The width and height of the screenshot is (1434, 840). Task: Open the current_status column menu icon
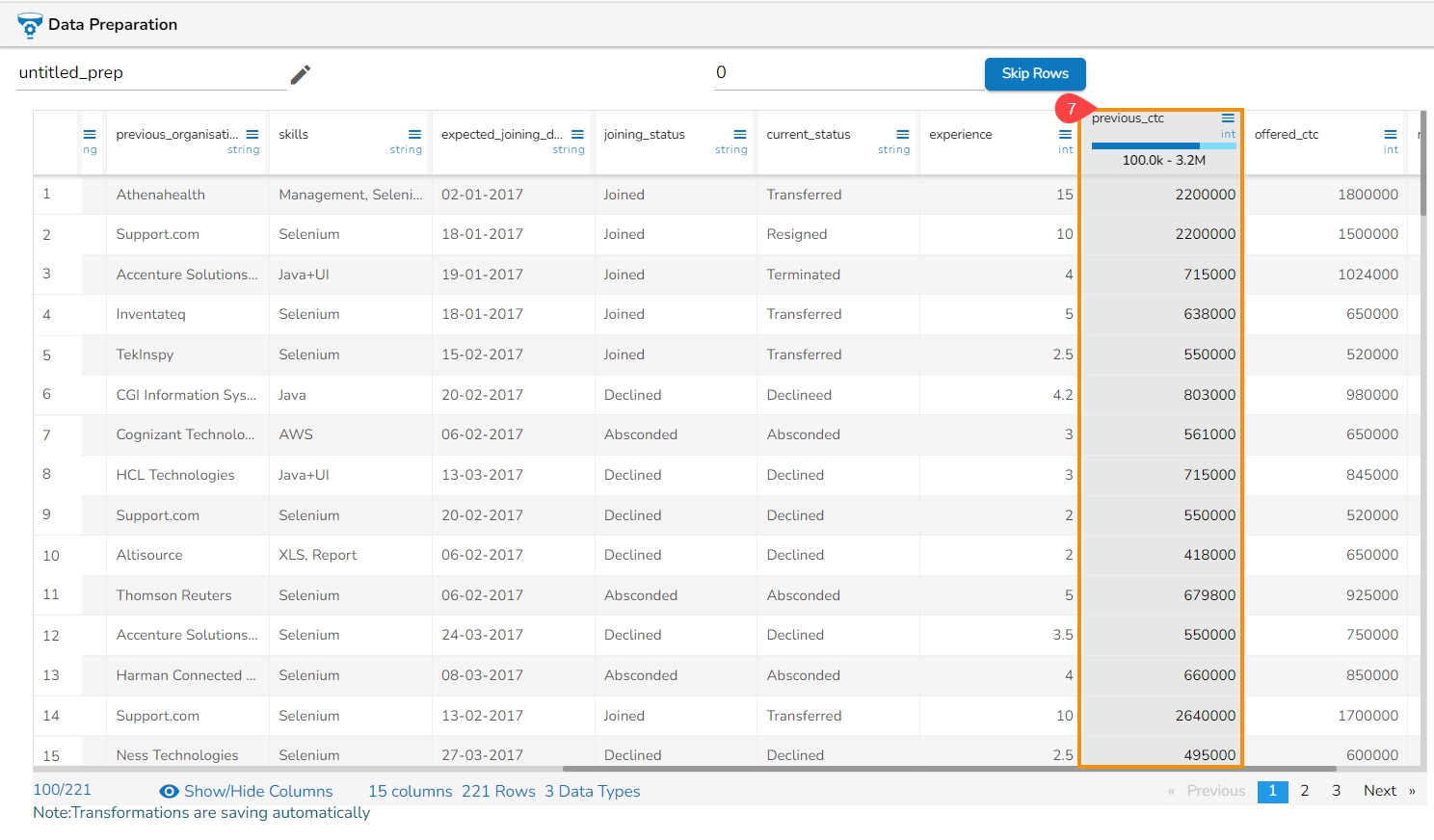click(903, 135)
